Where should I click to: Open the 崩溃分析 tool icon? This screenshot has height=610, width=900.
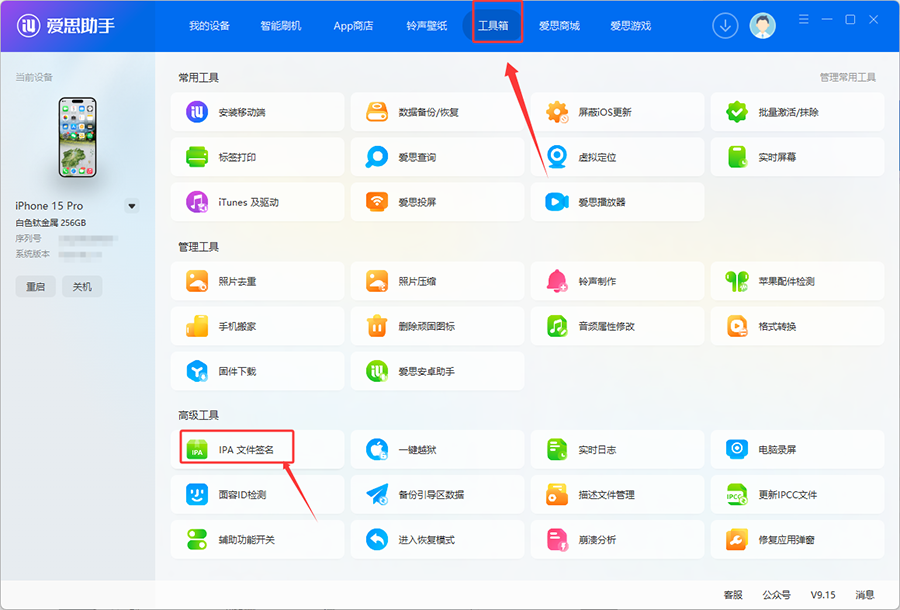(x=557, y=539)
